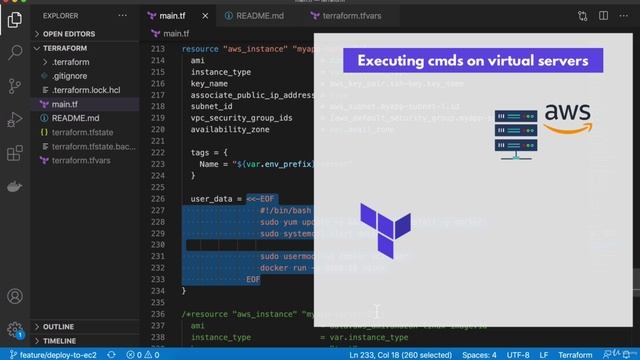Close the main.tf tab
The width and height of the screenshot is (640, 360).
pyautogui.click(x=205, y=16)
